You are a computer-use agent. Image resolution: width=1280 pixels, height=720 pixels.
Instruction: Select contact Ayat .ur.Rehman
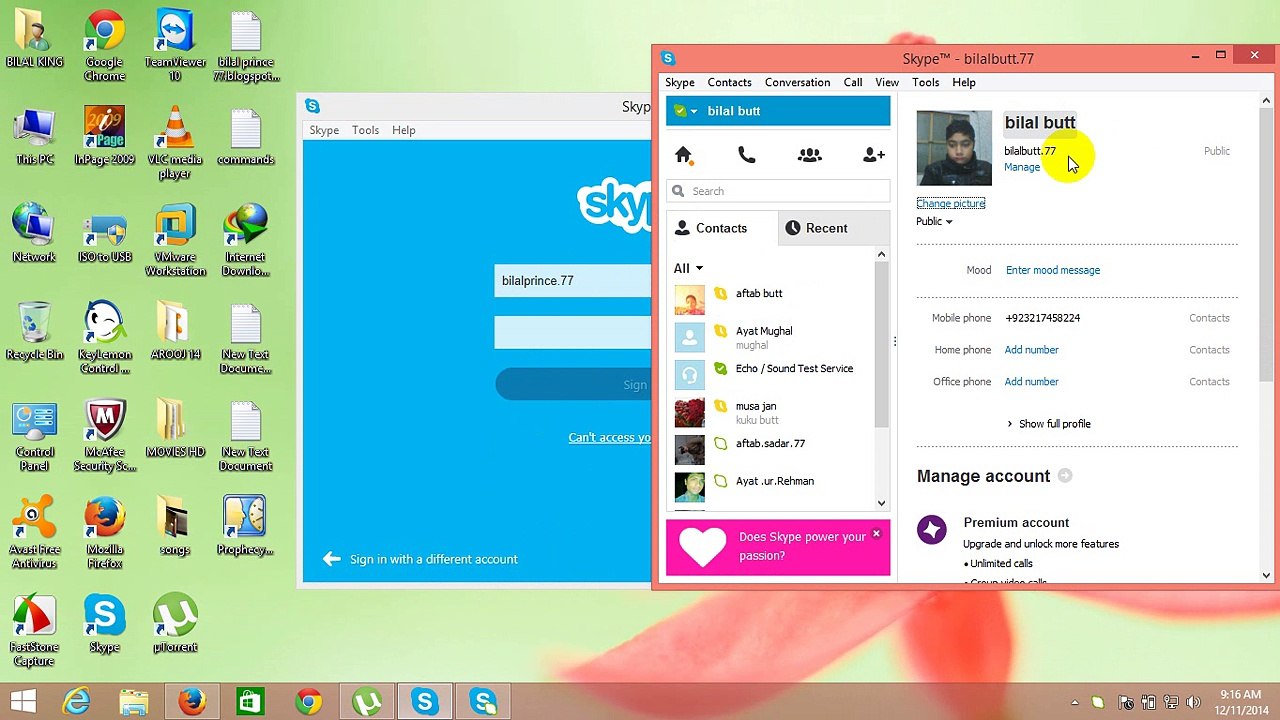771,487
